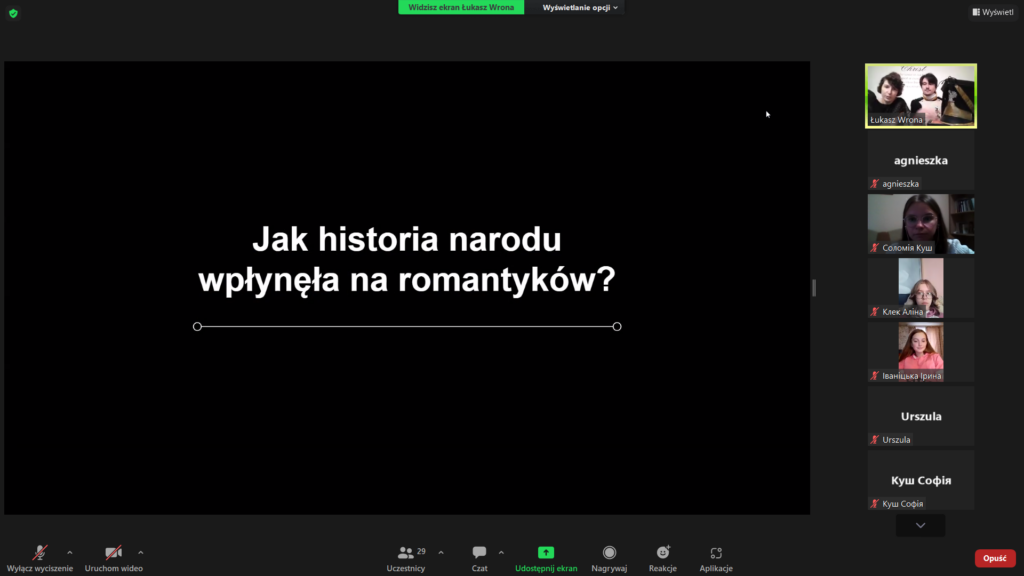Click the red Opuść leave button
Viewport: 1024px width, 576px height.
coord(994,558)
